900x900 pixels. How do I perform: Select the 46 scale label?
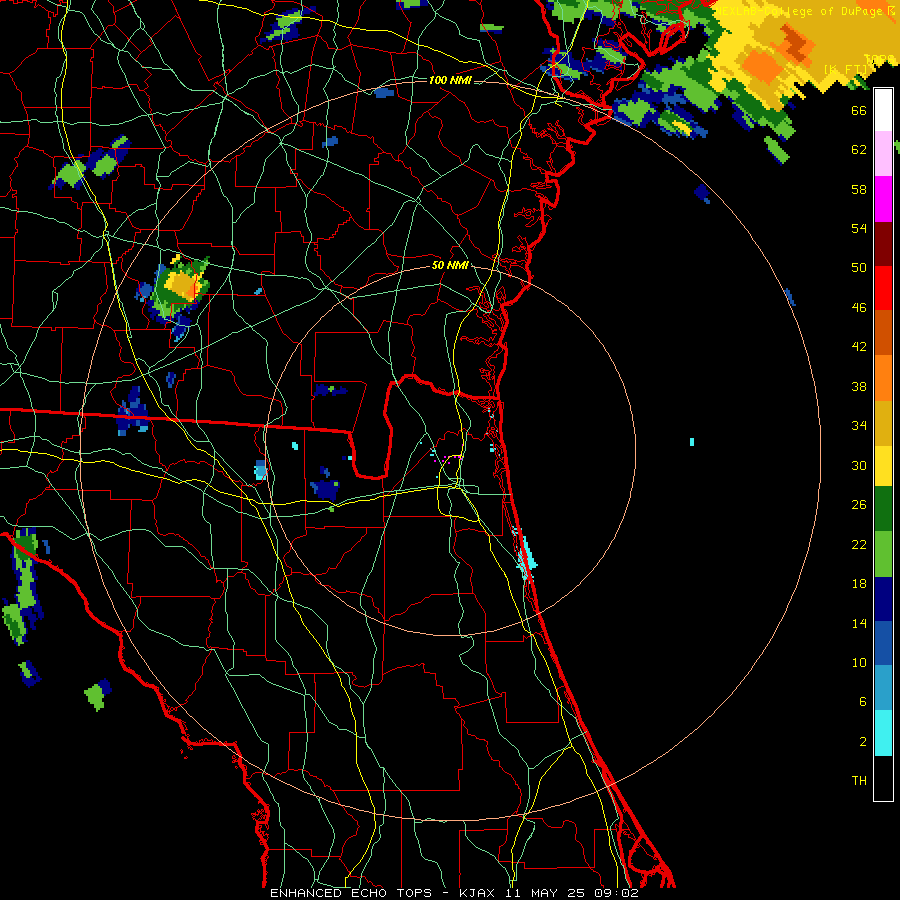[859, 308]
